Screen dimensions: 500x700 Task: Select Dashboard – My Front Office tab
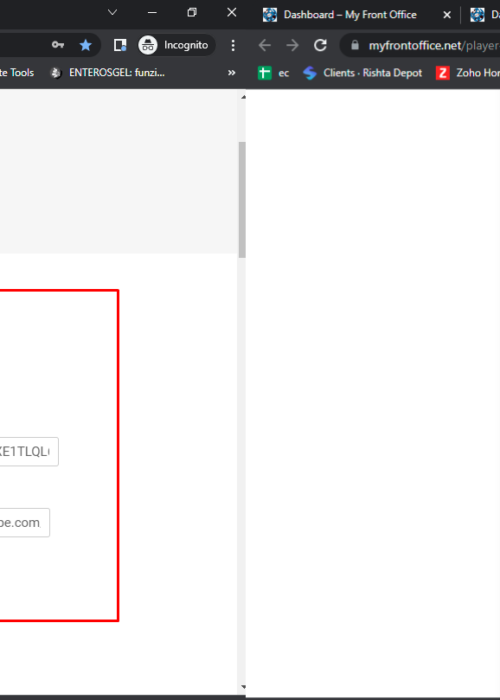pos(350,15)
